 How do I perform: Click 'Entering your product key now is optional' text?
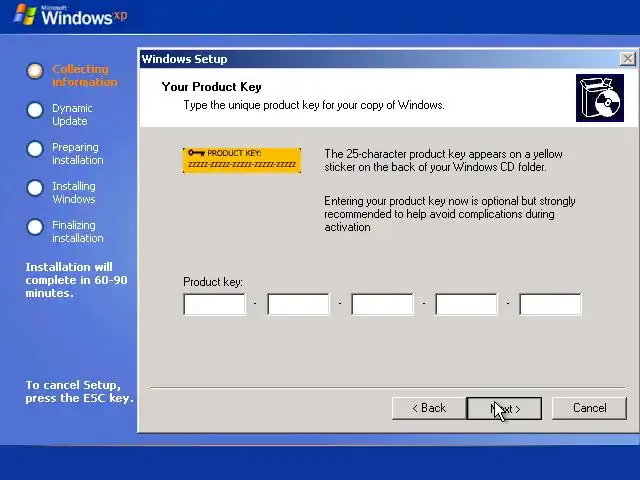pos(450,214)
